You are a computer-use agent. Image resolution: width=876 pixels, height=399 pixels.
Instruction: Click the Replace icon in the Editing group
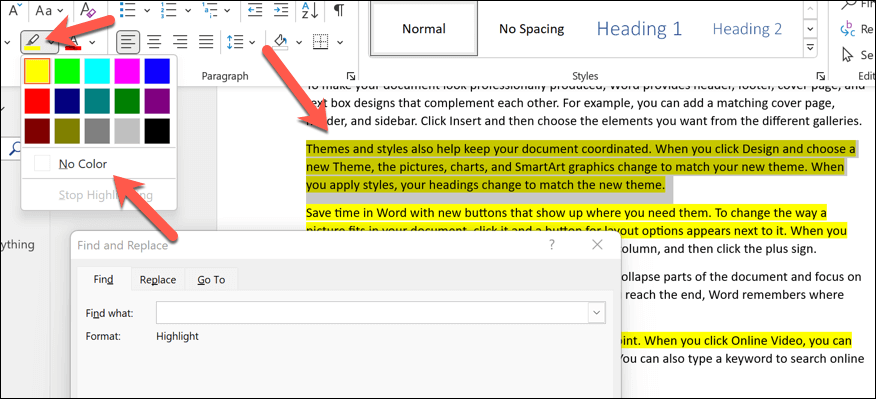848,28
